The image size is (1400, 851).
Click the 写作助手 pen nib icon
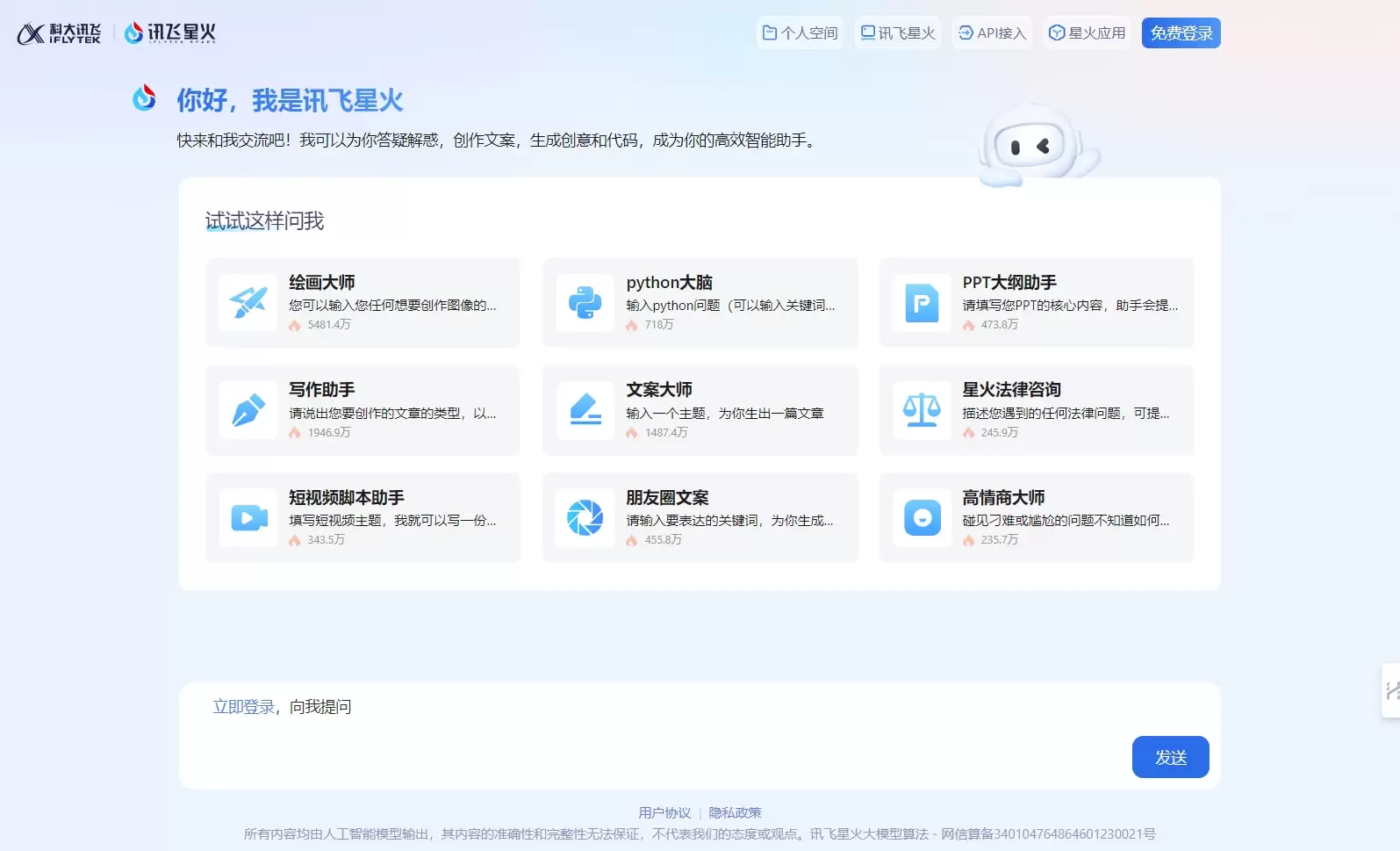(248, 410)
